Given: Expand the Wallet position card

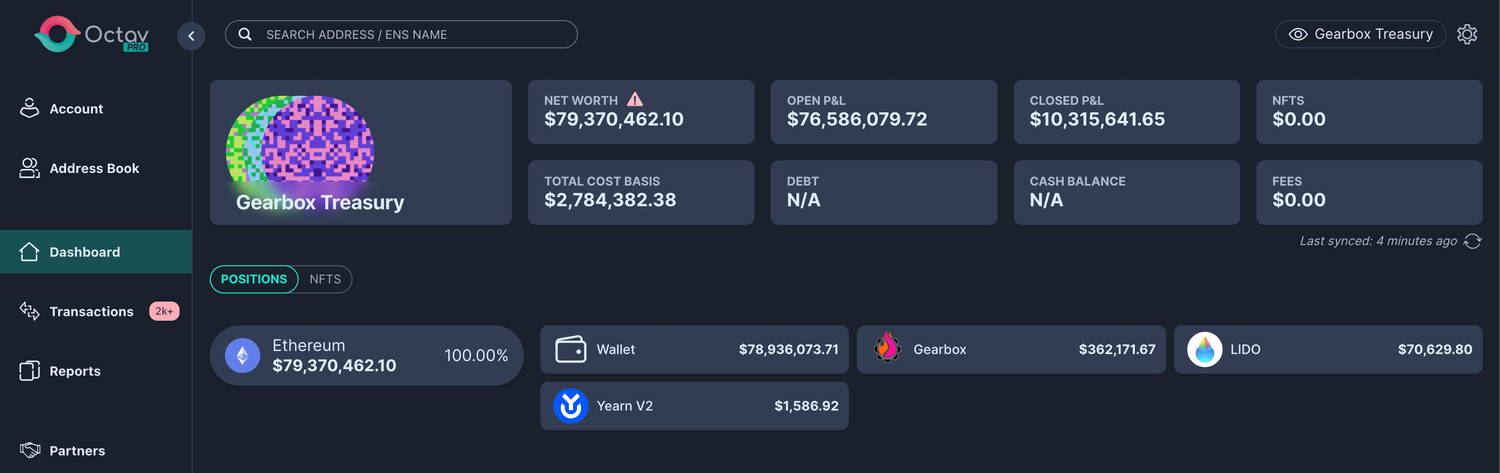Looking at the screenshot, I should coord(694,350).
